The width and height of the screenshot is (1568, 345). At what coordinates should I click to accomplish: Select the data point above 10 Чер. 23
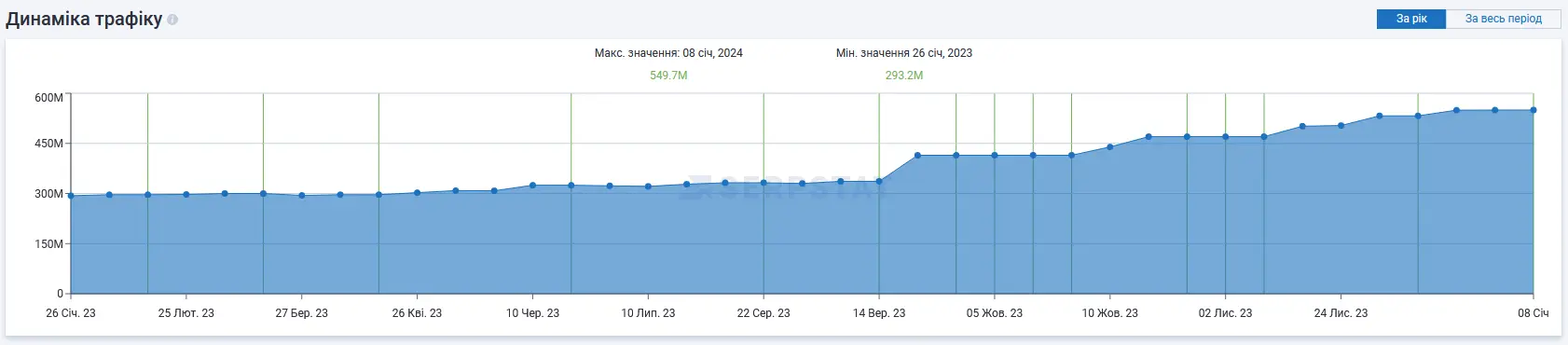click(532, 186)
